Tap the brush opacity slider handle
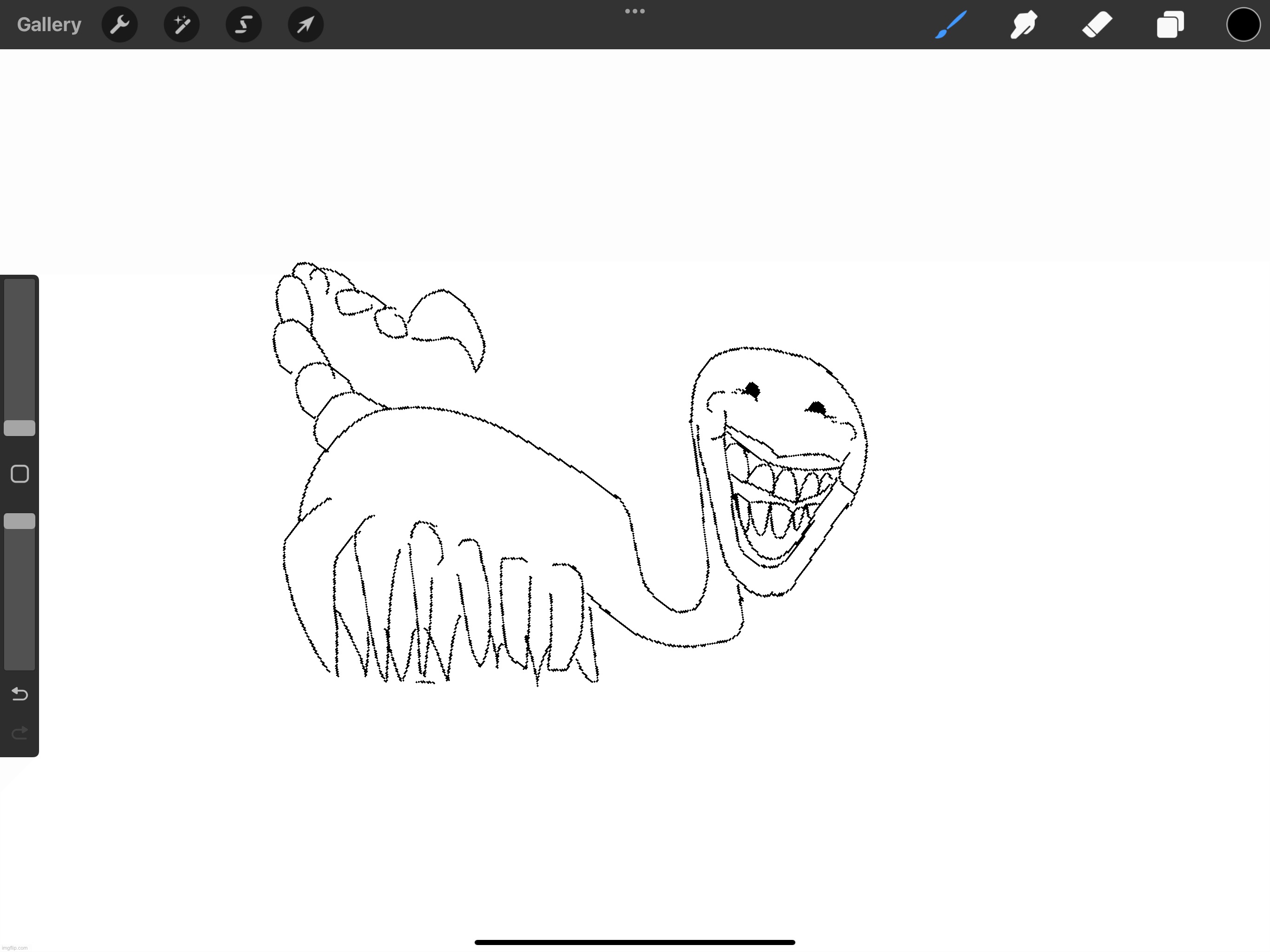 coord(20,521)
